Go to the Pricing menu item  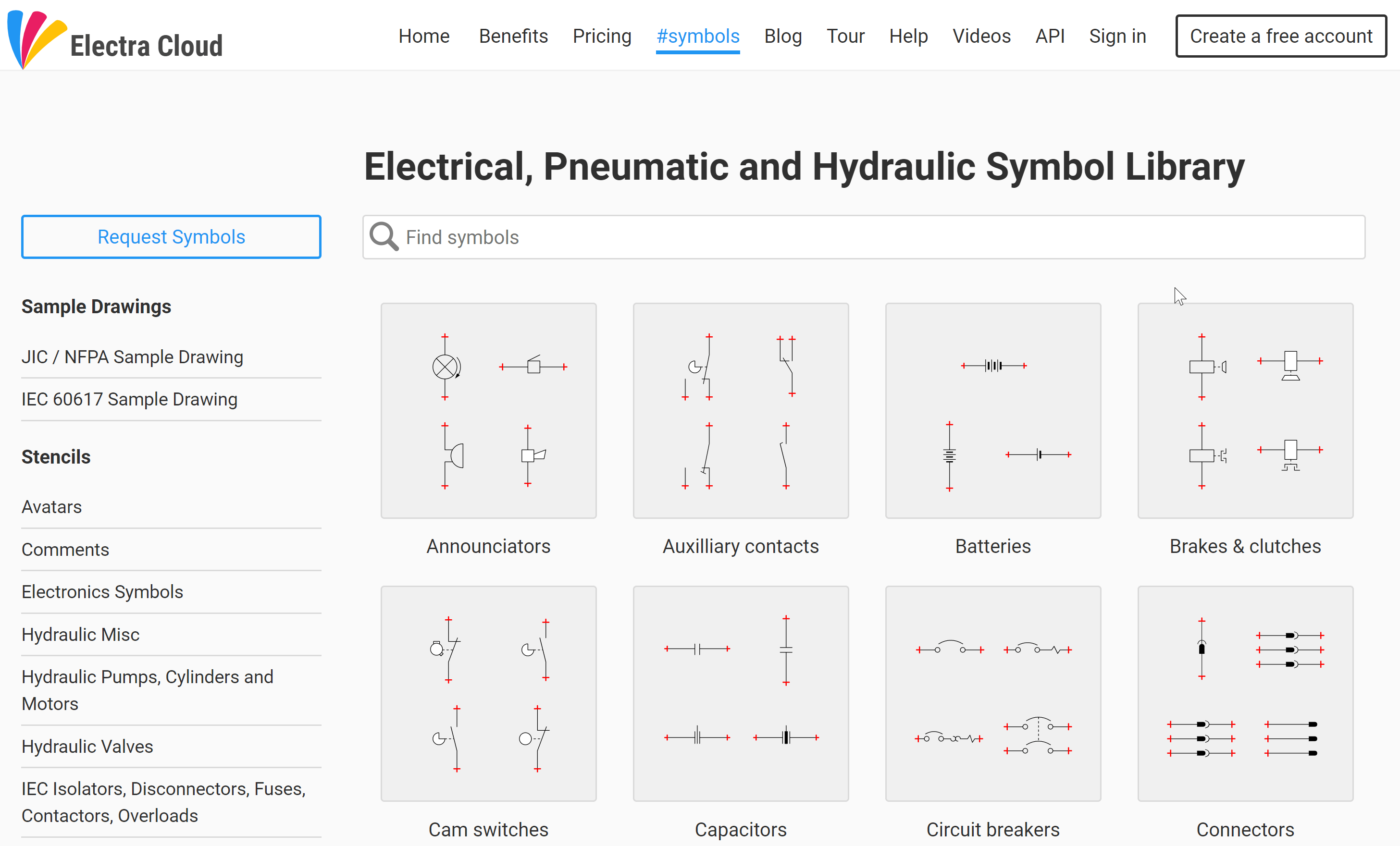coord(602,36)
